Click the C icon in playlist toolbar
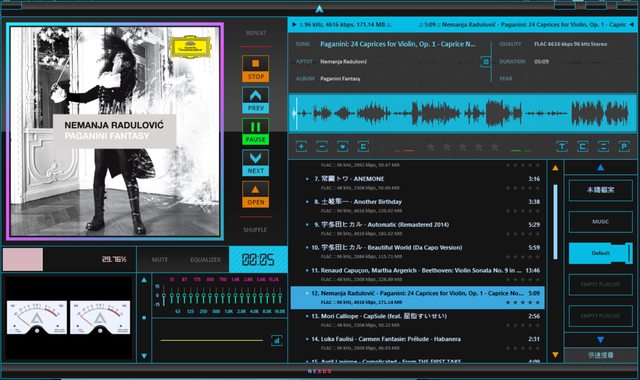The width and height of the screenshot is (640, 380). click(x=582, y=146)
